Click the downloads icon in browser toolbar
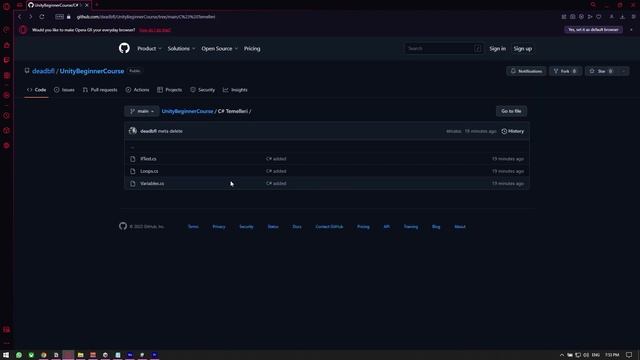The width and height of the screenshot is (640, 360). (x=622, y=17)
